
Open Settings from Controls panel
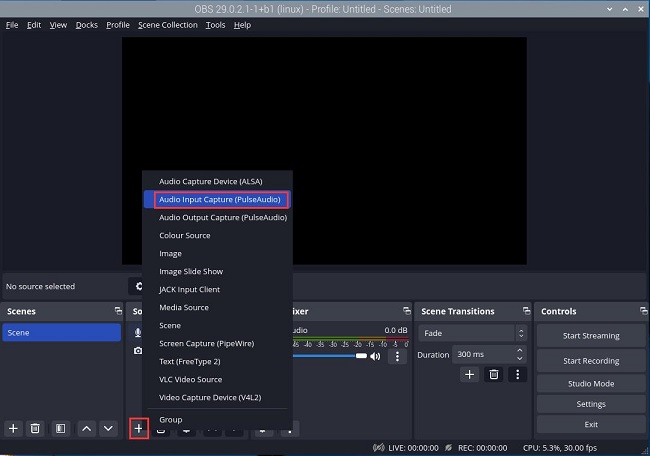[x=591, y=404]
